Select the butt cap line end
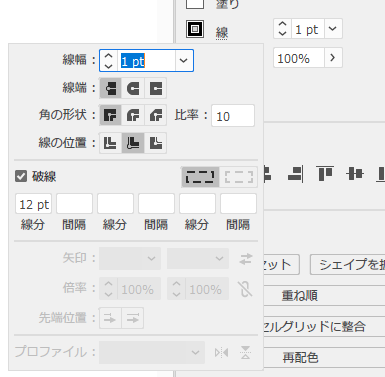385x377 pixels. [x=110, y=88]
